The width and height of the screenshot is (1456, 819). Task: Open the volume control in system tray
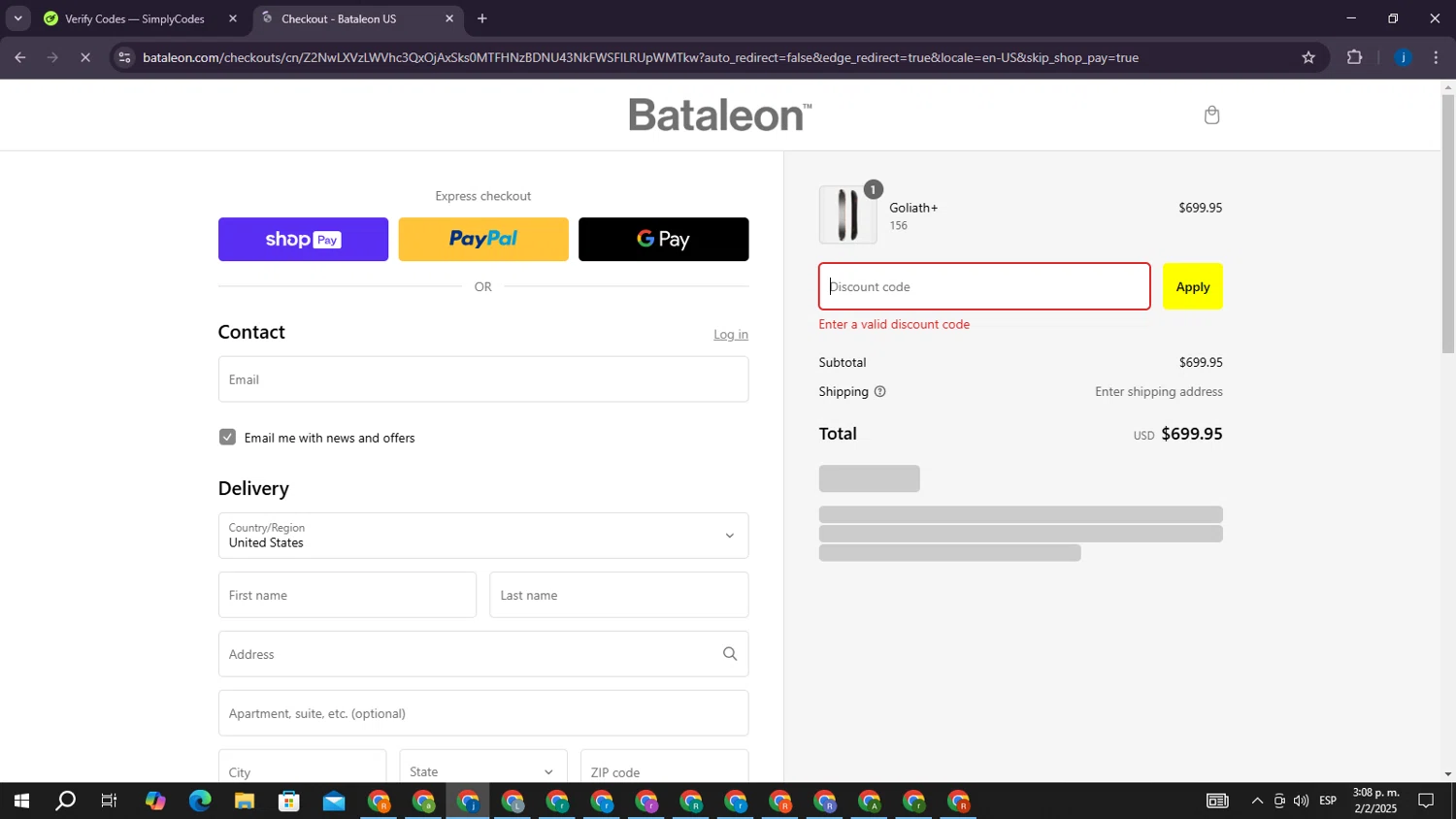click(x=1301, y=801)
